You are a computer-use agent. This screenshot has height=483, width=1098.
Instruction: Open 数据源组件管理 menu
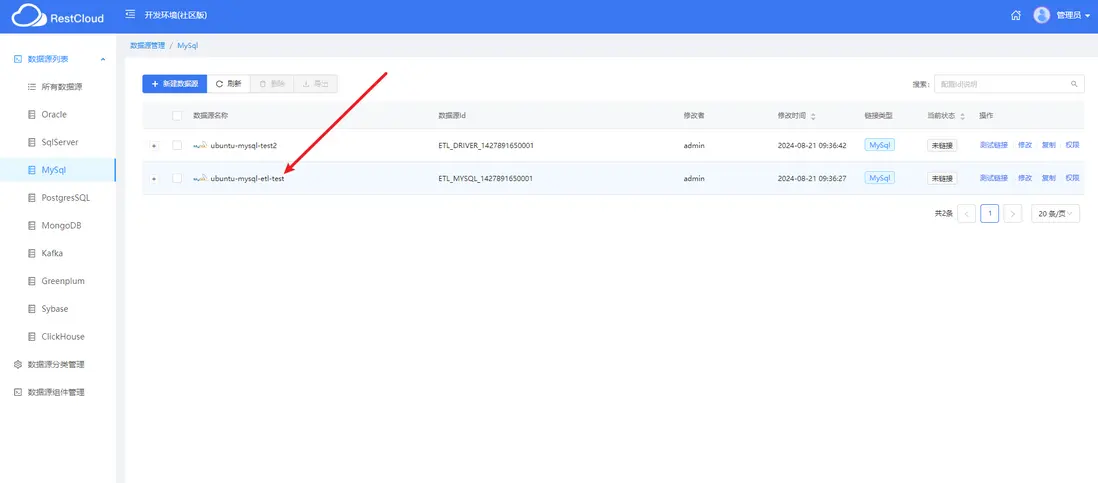tap(58, 392)
